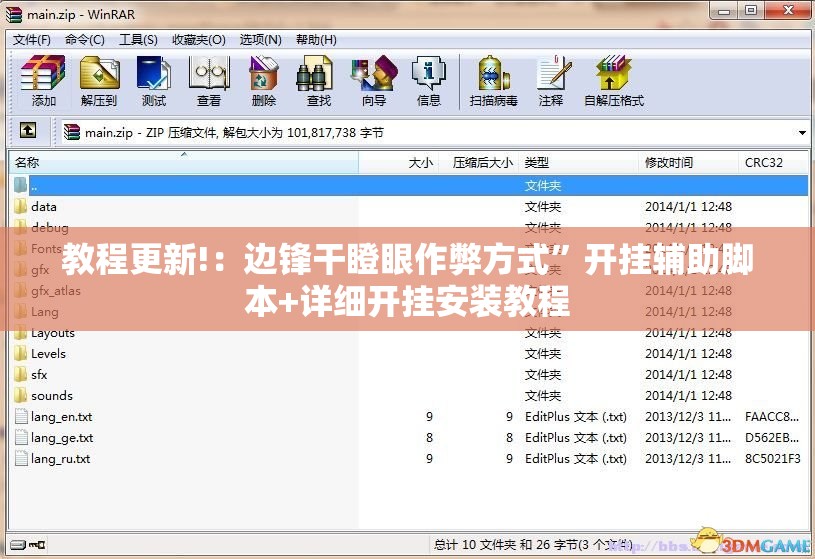Click the EditPlus type cell of lang_ru.txt
815x559 pixels.
point(576,459)
